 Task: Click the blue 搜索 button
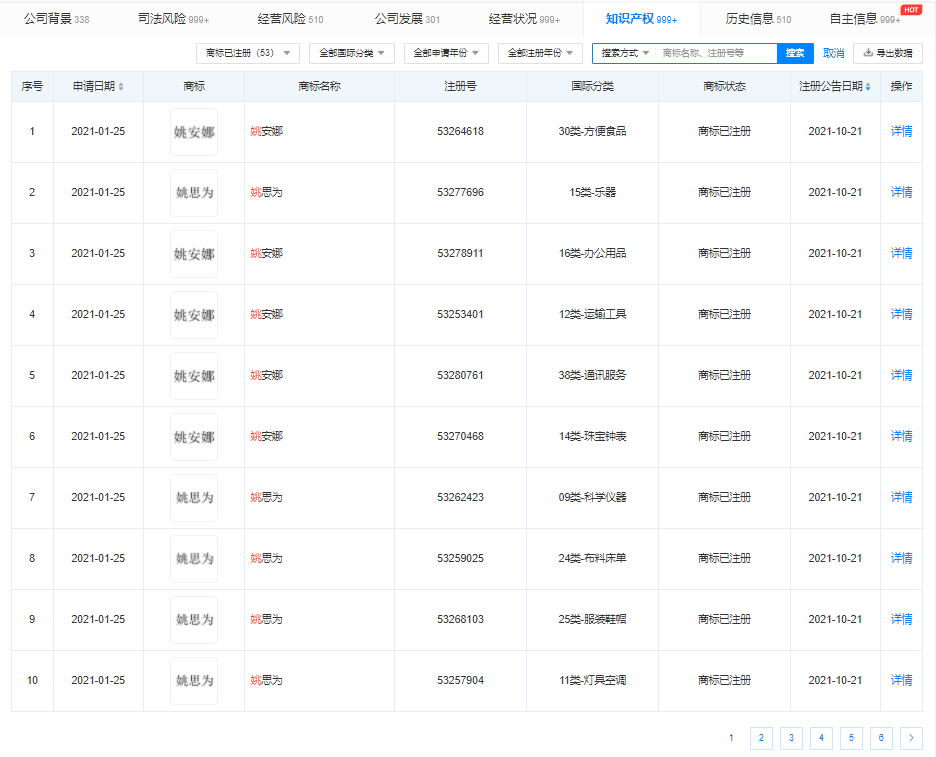pyautogui.click(x=795, y=53)
